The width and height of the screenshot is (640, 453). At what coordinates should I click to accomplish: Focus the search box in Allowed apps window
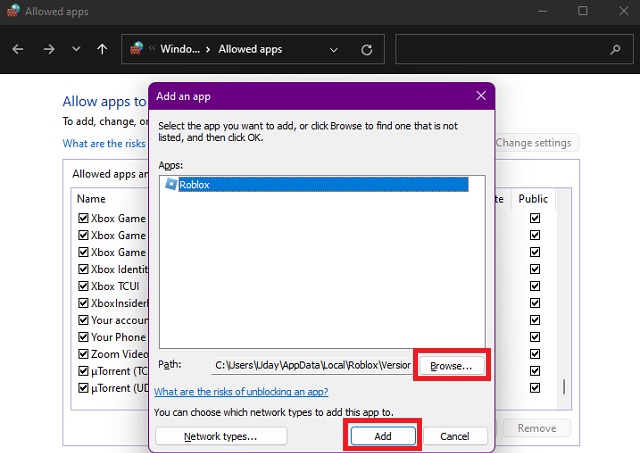(514, 49)
